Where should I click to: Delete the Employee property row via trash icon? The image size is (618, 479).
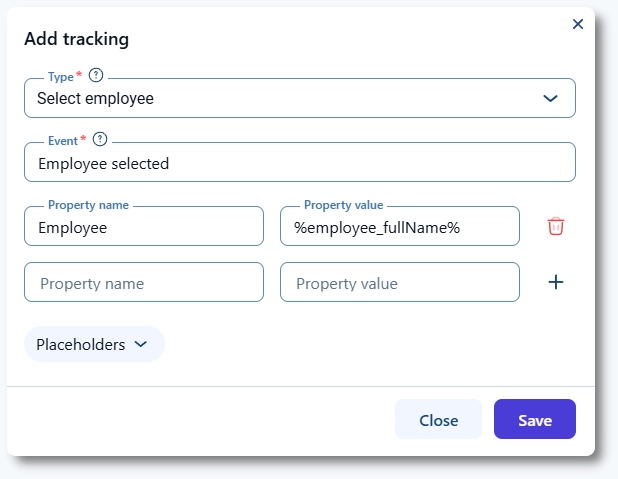tap(556, 226)
